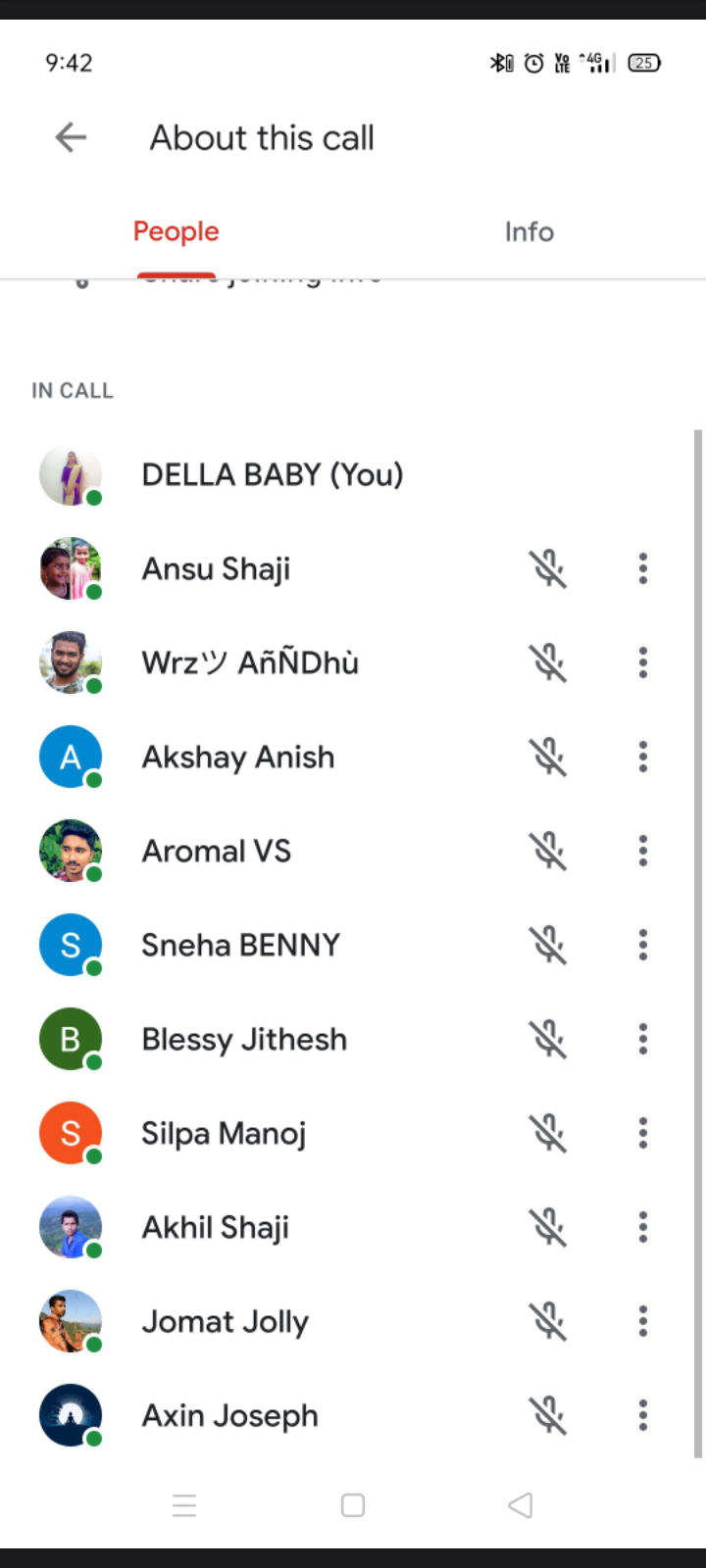Switch to the Info tab
The height and width of the screenshot is (1568, 706).
529,232
